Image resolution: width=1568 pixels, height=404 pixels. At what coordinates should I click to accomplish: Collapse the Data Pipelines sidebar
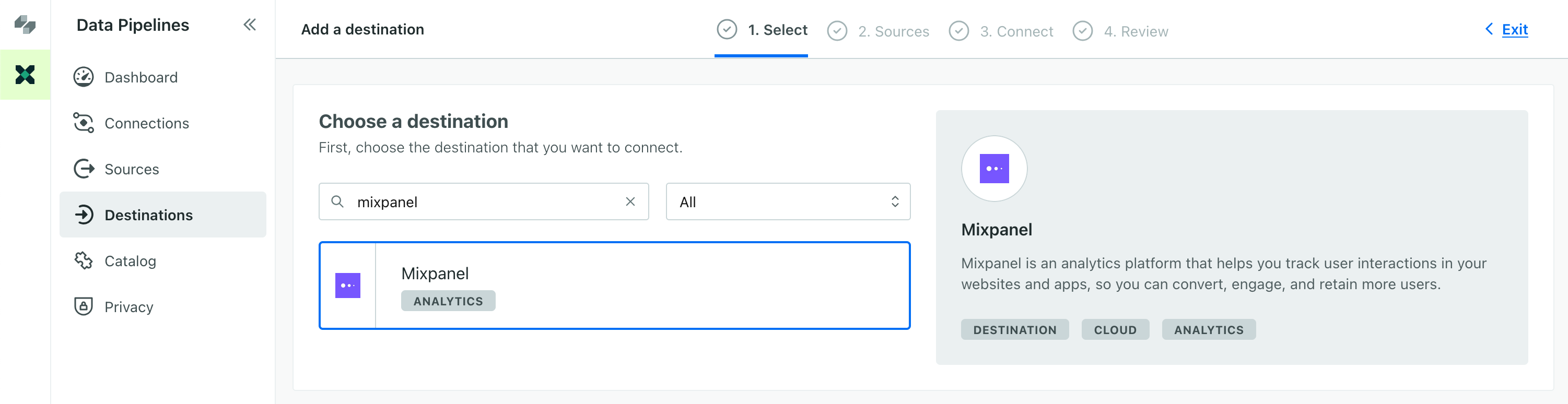tap(250, 25)
